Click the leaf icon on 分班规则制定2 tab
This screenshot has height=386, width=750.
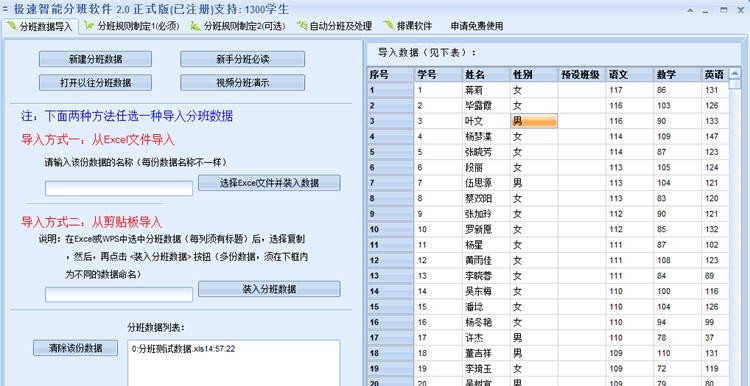[x=195, y=25]
